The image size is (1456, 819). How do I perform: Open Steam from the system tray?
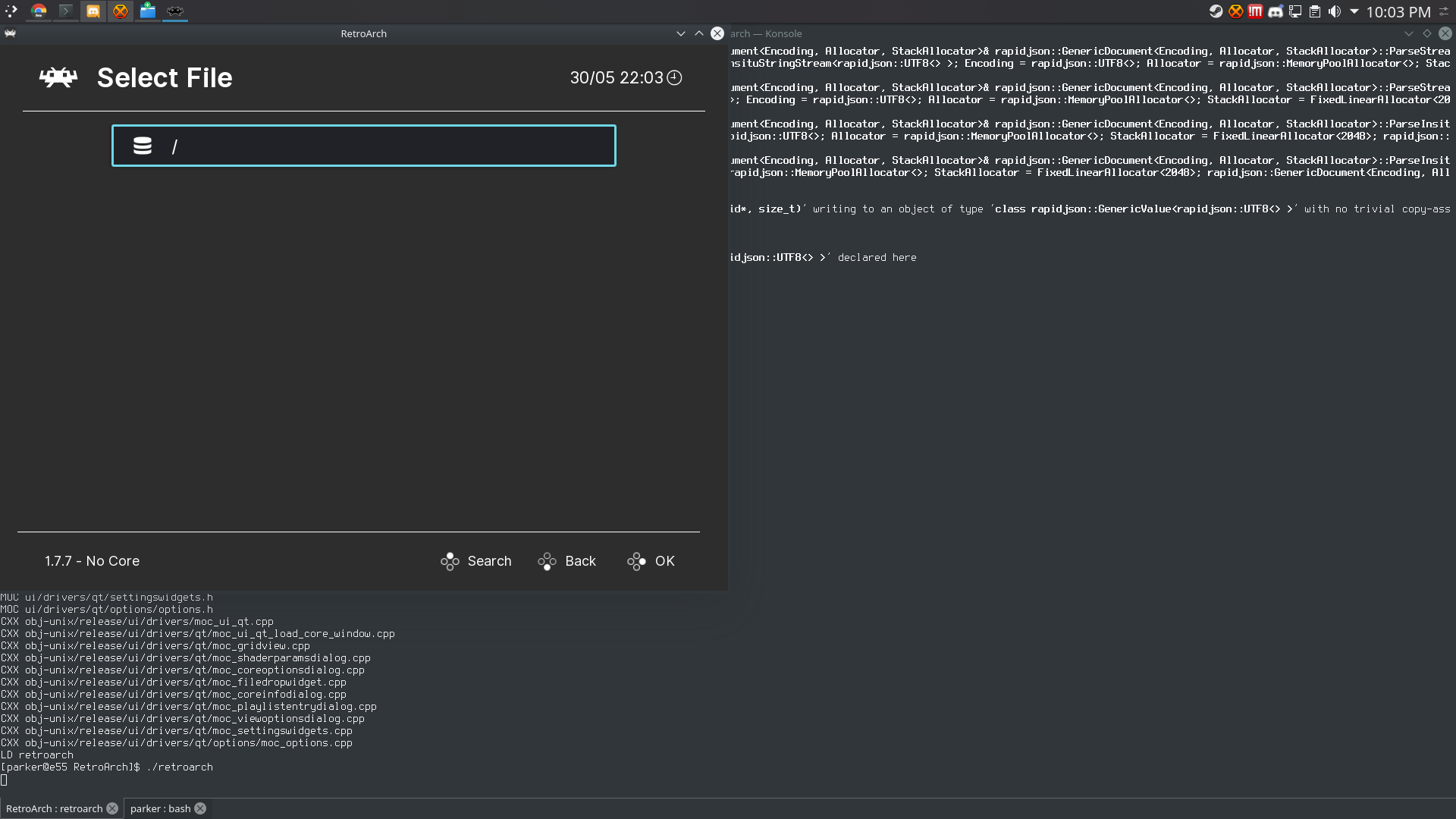[1216, 11]
